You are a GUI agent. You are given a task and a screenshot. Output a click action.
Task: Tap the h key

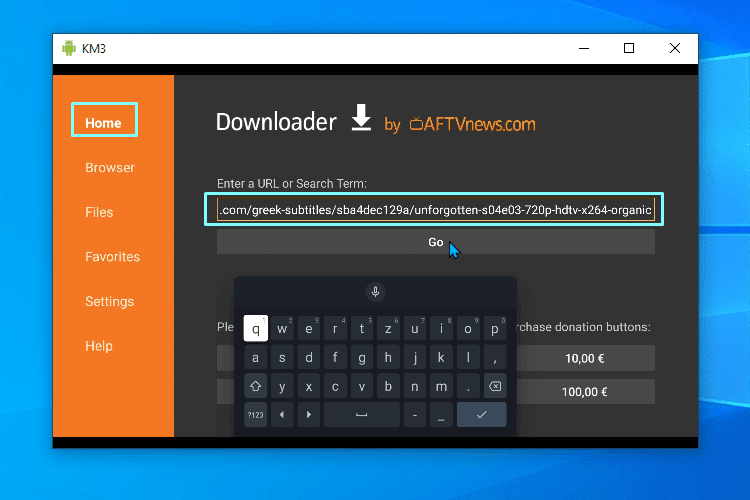[388, 357]
